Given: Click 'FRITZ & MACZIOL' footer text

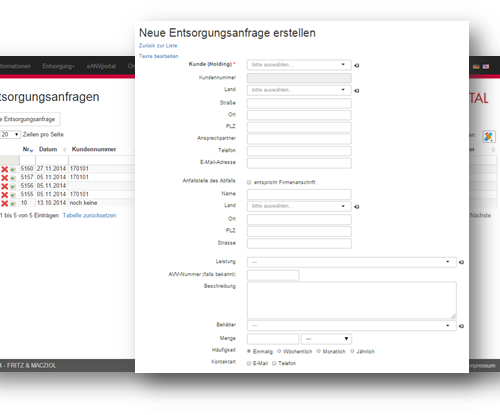Looking at the screenshot, I should (x=31, y=366).
